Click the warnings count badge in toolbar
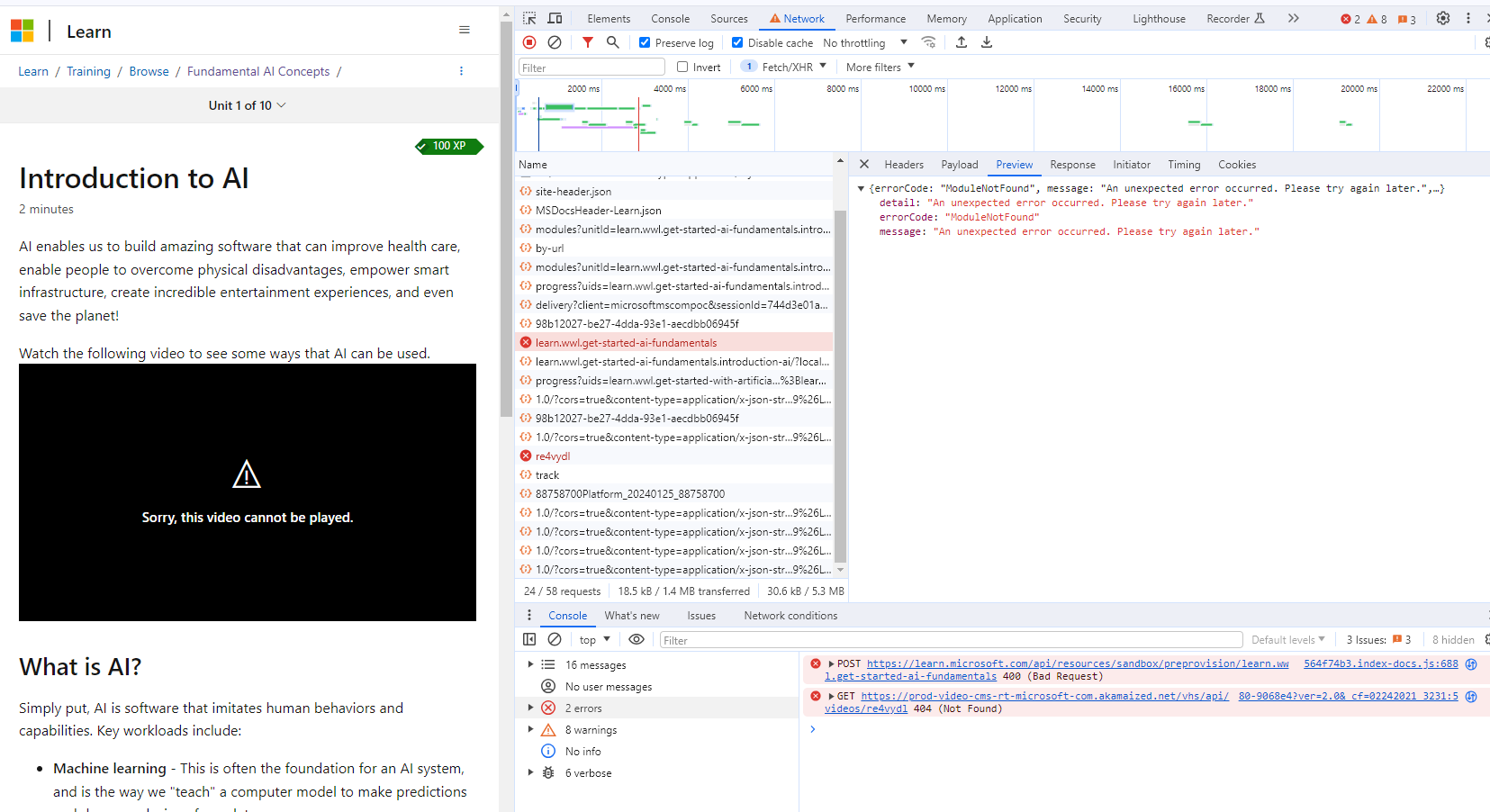The width and height of the screenshot is (1490, 812). pos(1377,19)
